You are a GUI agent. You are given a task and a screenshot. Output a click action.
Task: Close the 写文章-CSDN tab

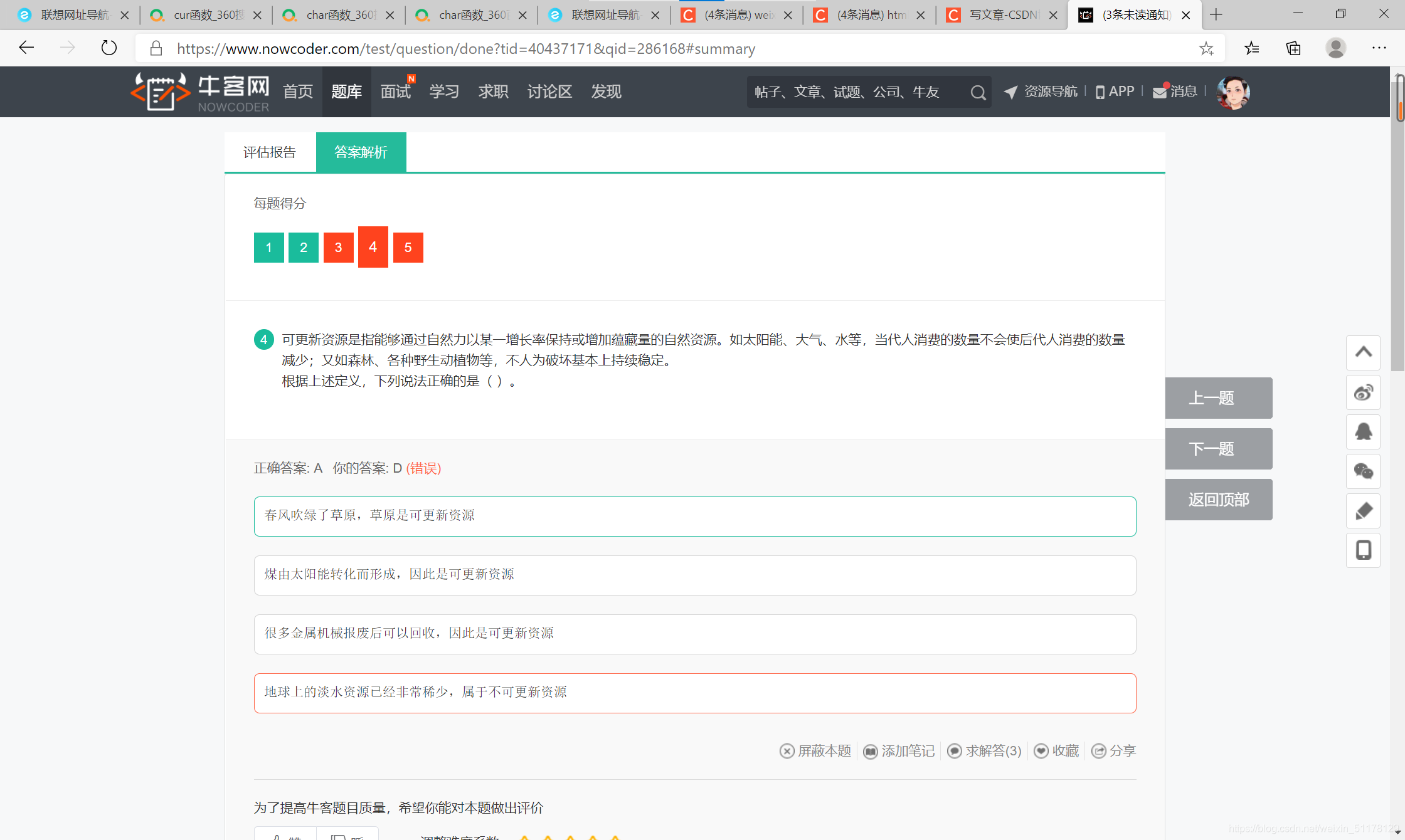(1054, 15)
